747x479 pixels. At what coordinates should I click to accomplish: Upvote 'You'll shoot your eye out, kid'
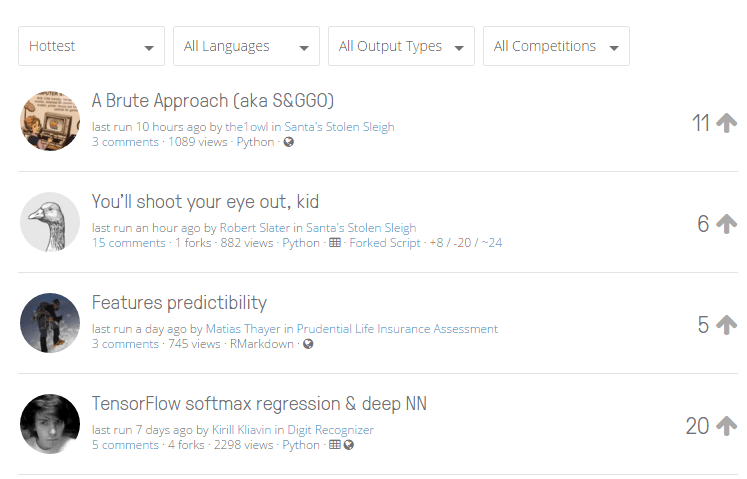pyautogui.click(x=727, y=224)
